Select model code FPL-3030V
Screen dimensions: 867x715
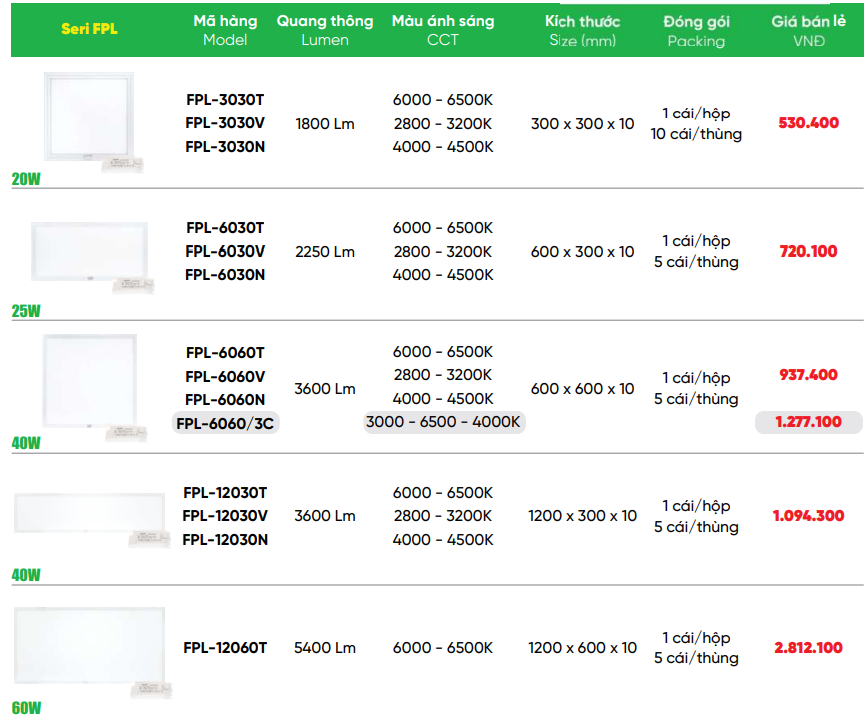pos(225,123)
